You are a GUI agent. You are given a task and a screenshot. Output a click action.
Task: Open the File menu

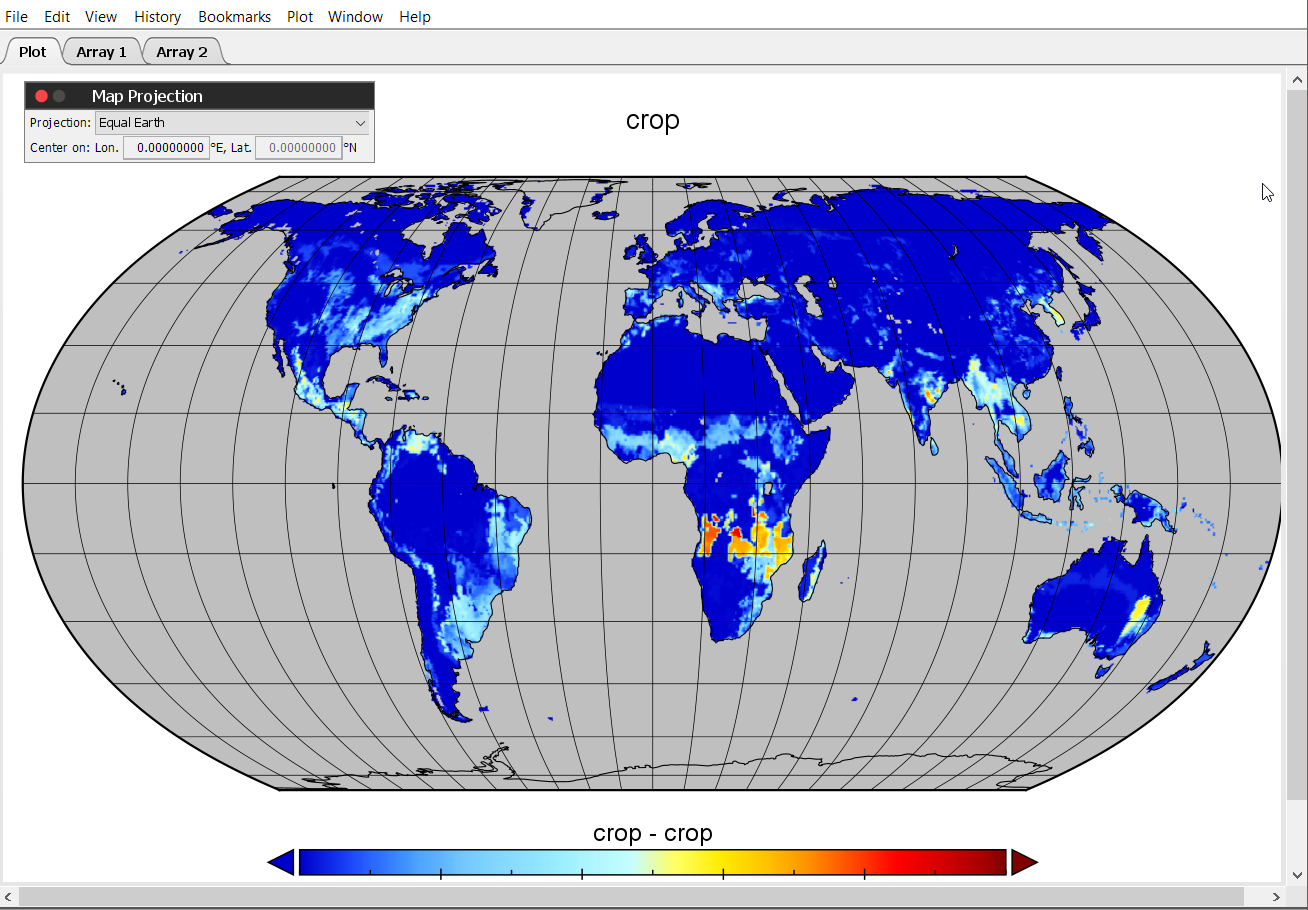pyautogui.click(x=17, y=17)
